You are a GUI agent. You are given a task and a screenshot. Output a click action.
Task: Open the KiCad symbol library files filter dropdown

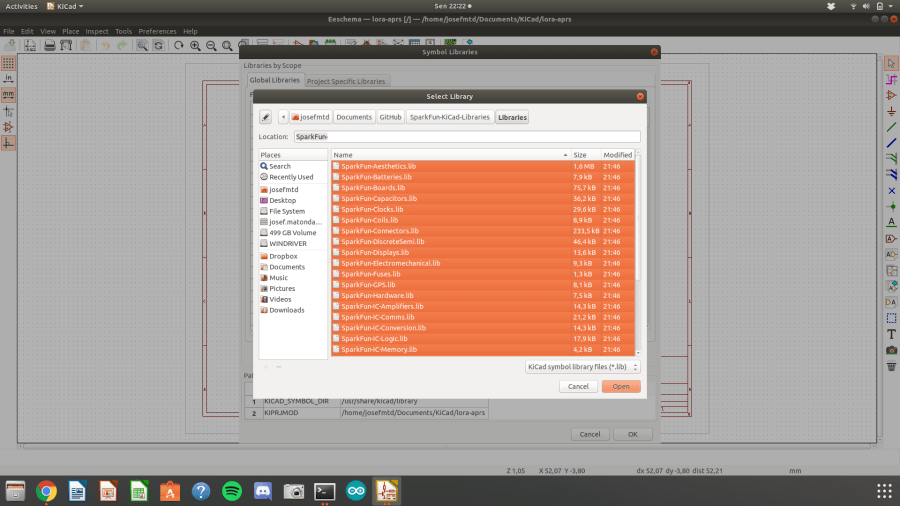tap(582, 367)
